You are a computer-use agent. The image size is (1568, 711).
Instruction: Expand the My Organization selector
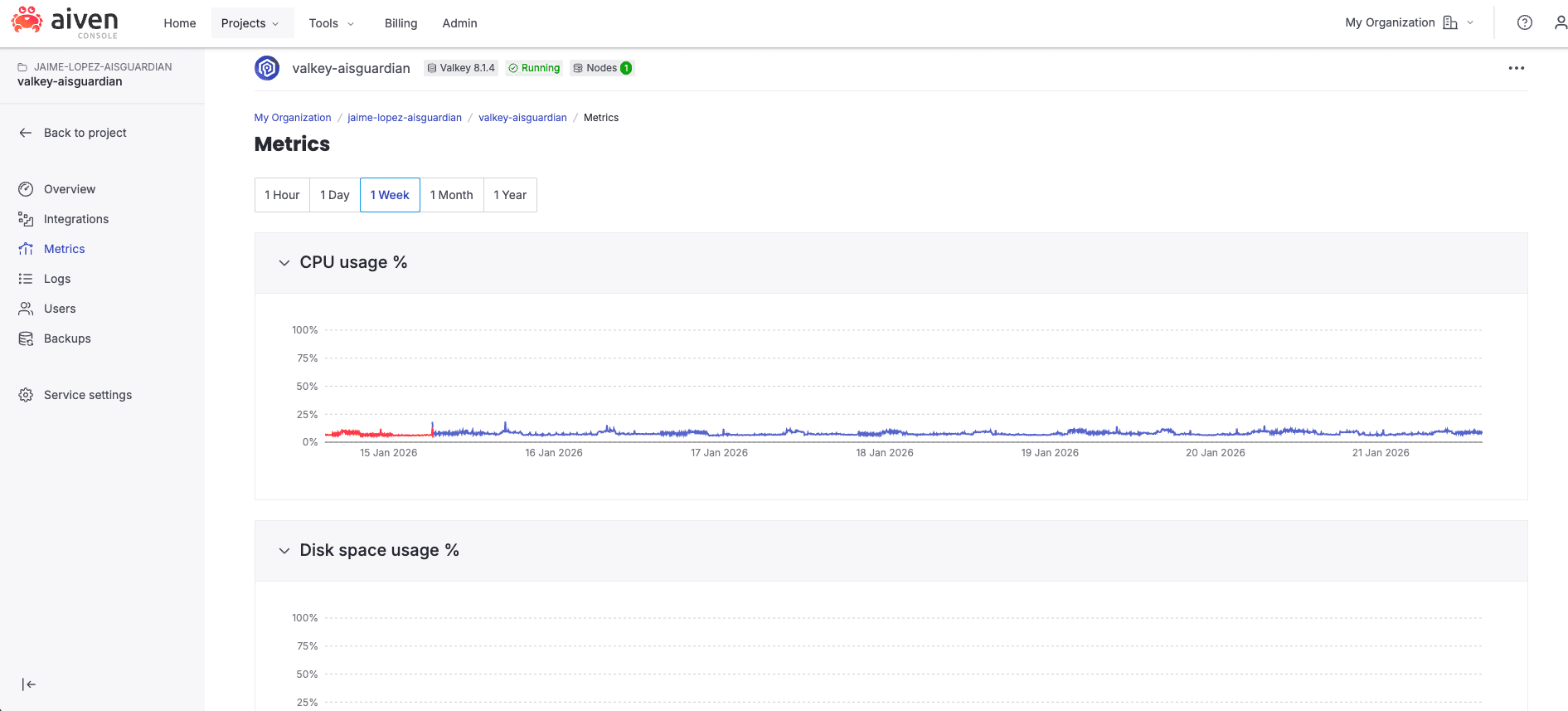coord(1410,23)
